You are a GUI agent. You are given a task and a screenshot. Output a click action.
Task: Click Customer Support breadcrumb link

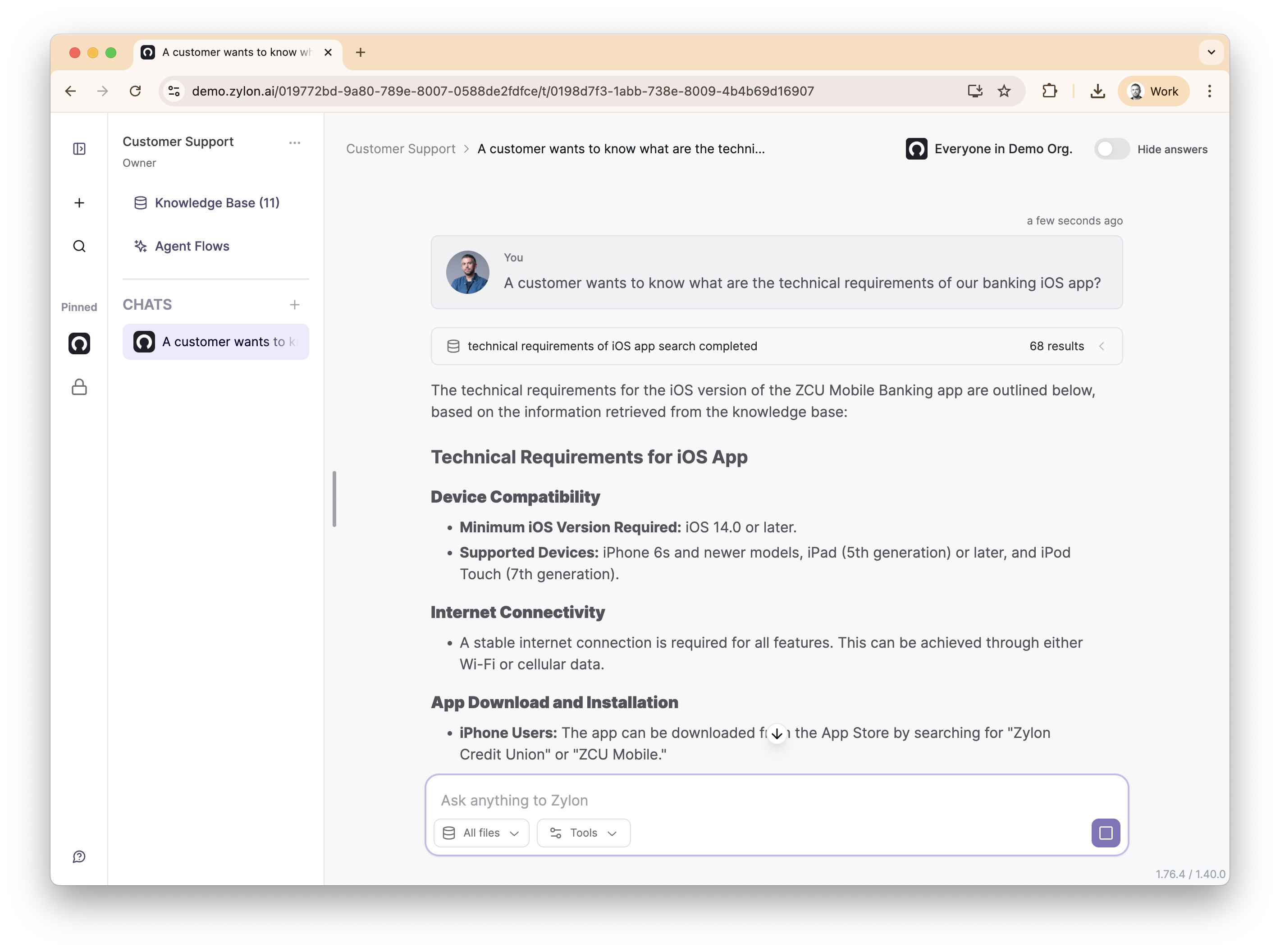[x=400, y=149]
